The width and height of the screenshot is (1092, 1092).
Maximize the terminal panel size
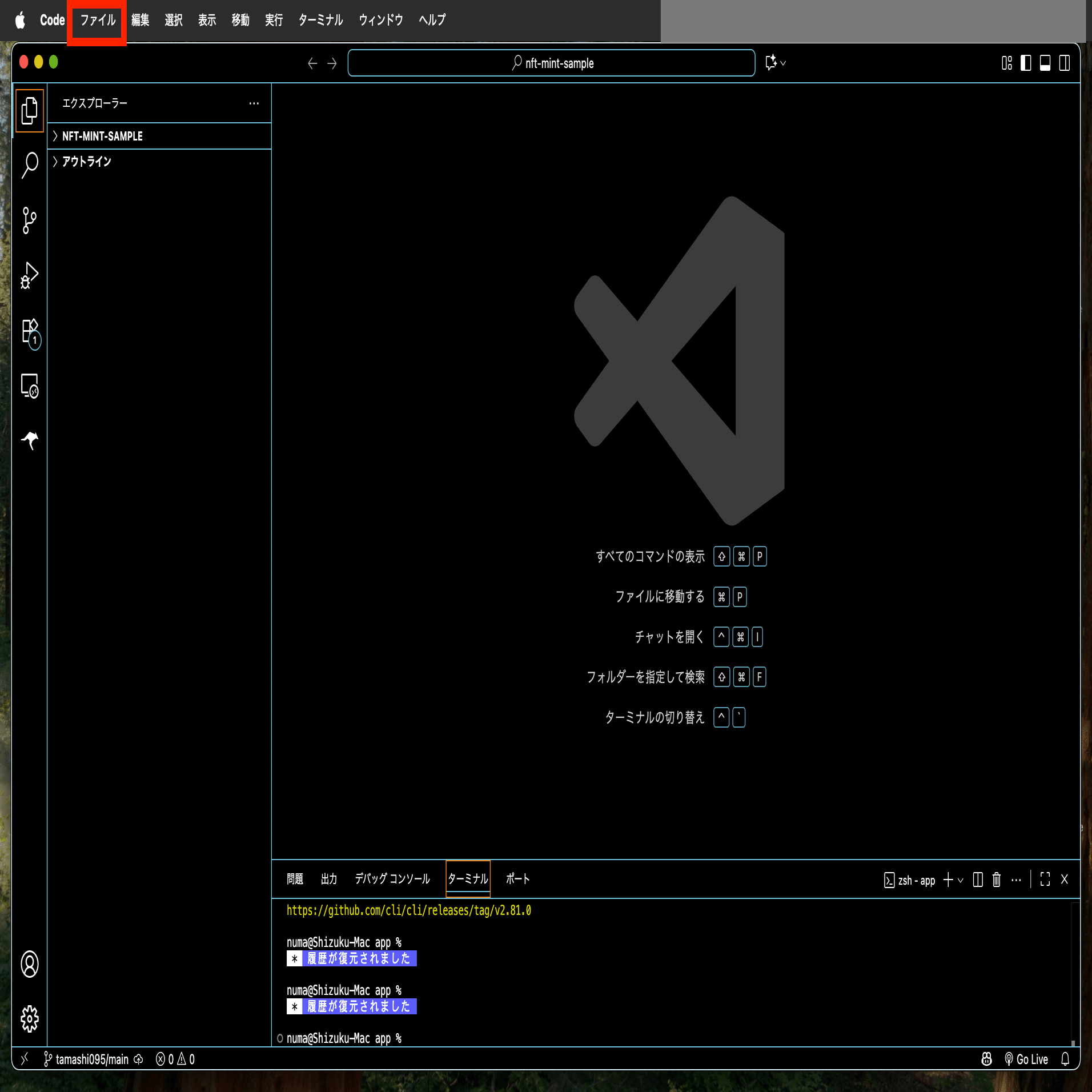coord(1045,880)
